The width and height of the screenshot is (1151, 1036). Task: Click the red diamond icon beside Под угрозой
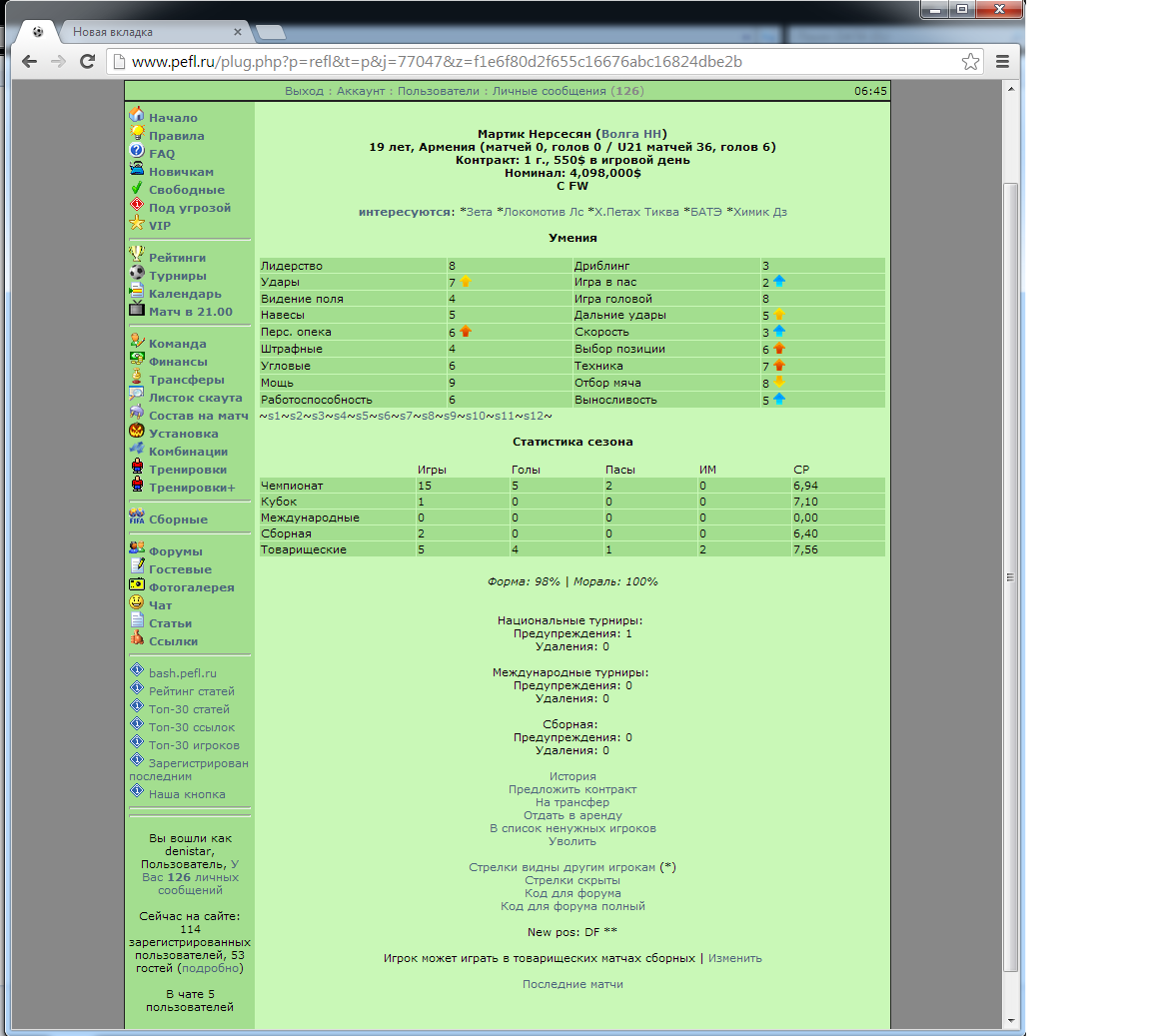pyautogui.click(x=137, y=206)
